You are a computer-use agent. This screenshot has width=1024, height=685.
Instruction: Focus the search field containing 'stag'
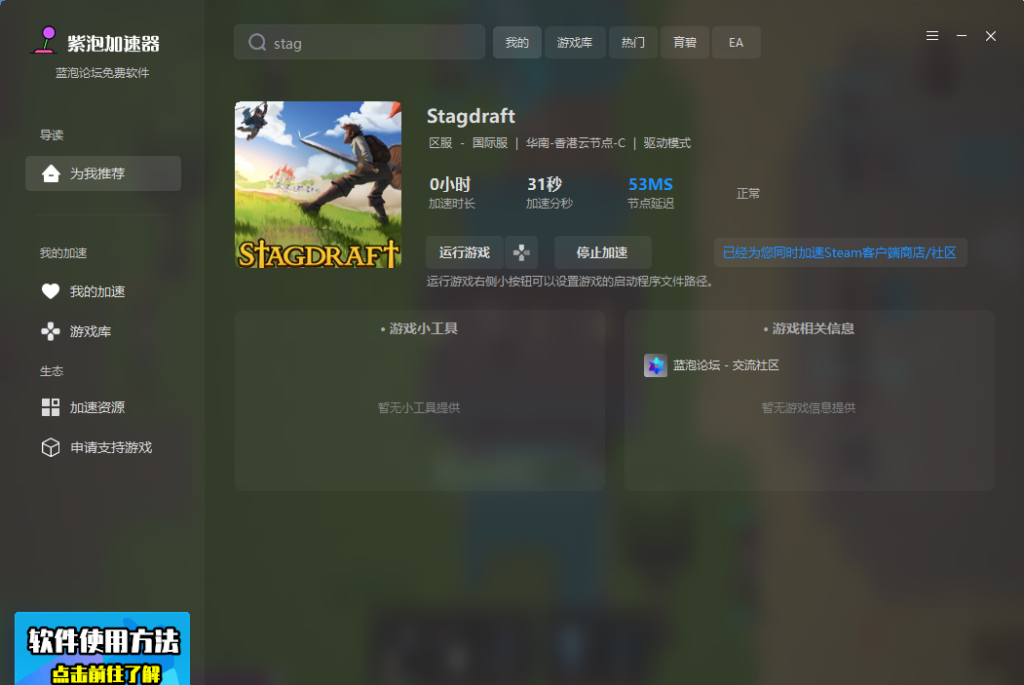(x=359, y=42)
